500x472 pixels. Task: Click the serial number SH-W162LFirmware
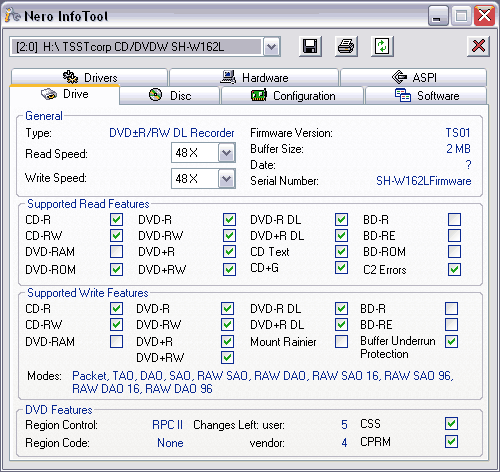coord(424,181)
